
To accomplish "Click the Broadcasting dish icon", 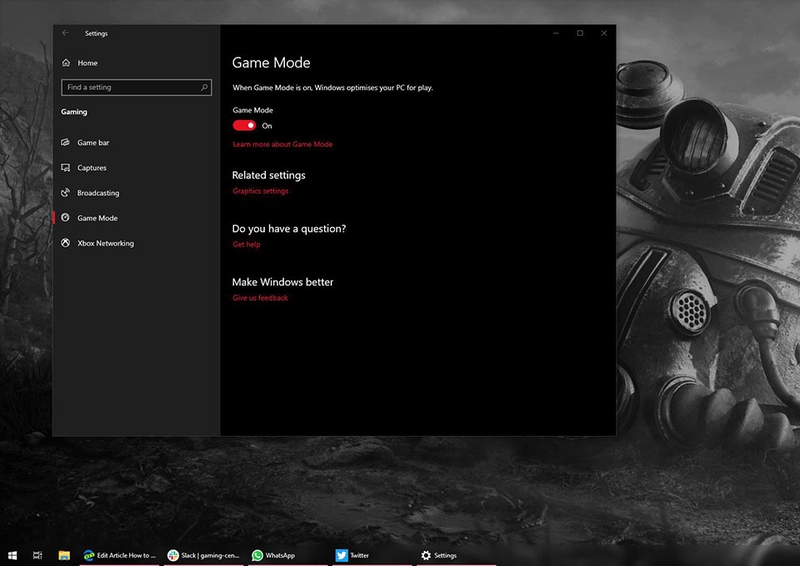I will pos(65,192).
